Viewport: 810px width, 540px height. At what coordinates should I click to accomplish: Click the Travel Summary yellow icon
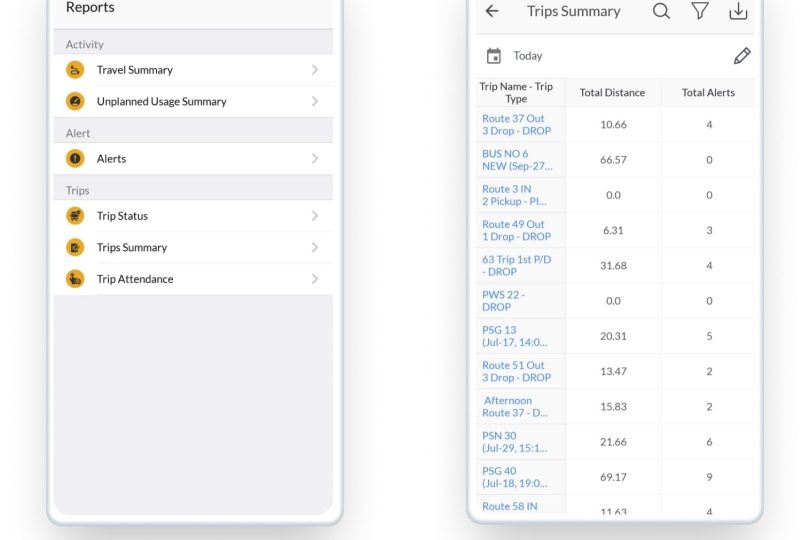[x=75, y=70]
